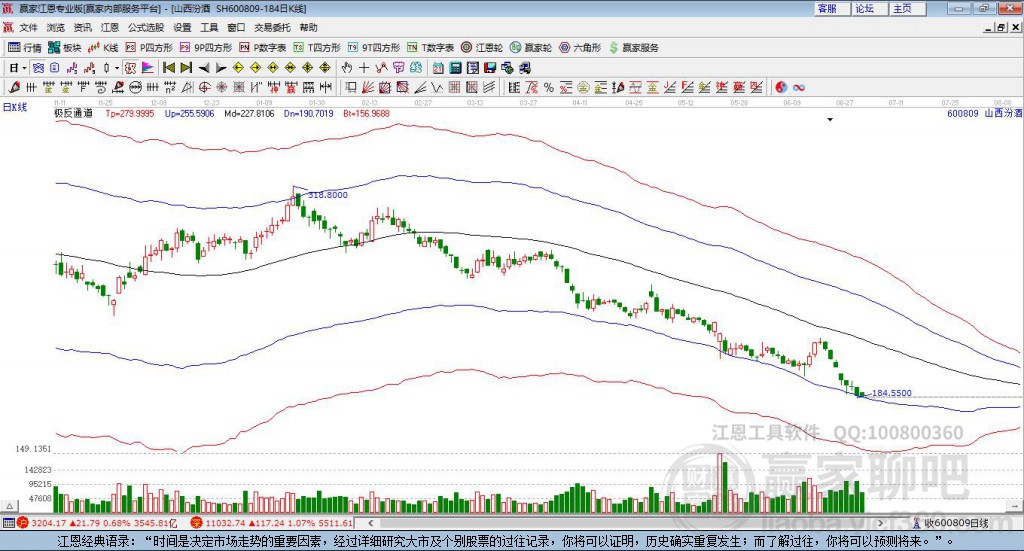The width and height of the screenshot is (1024, 551).
Task: Expand the candlestick chart type dropdown arrow
Action: coord(117,68)
